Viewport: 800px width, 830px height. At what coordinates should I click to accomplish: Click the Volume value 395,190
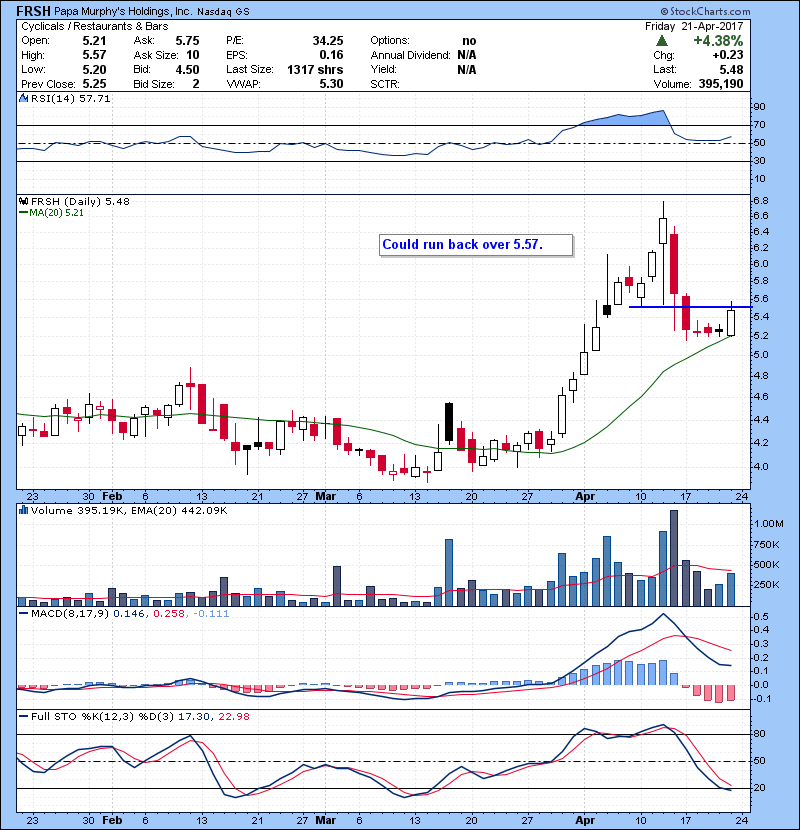(x=721, y=84)
